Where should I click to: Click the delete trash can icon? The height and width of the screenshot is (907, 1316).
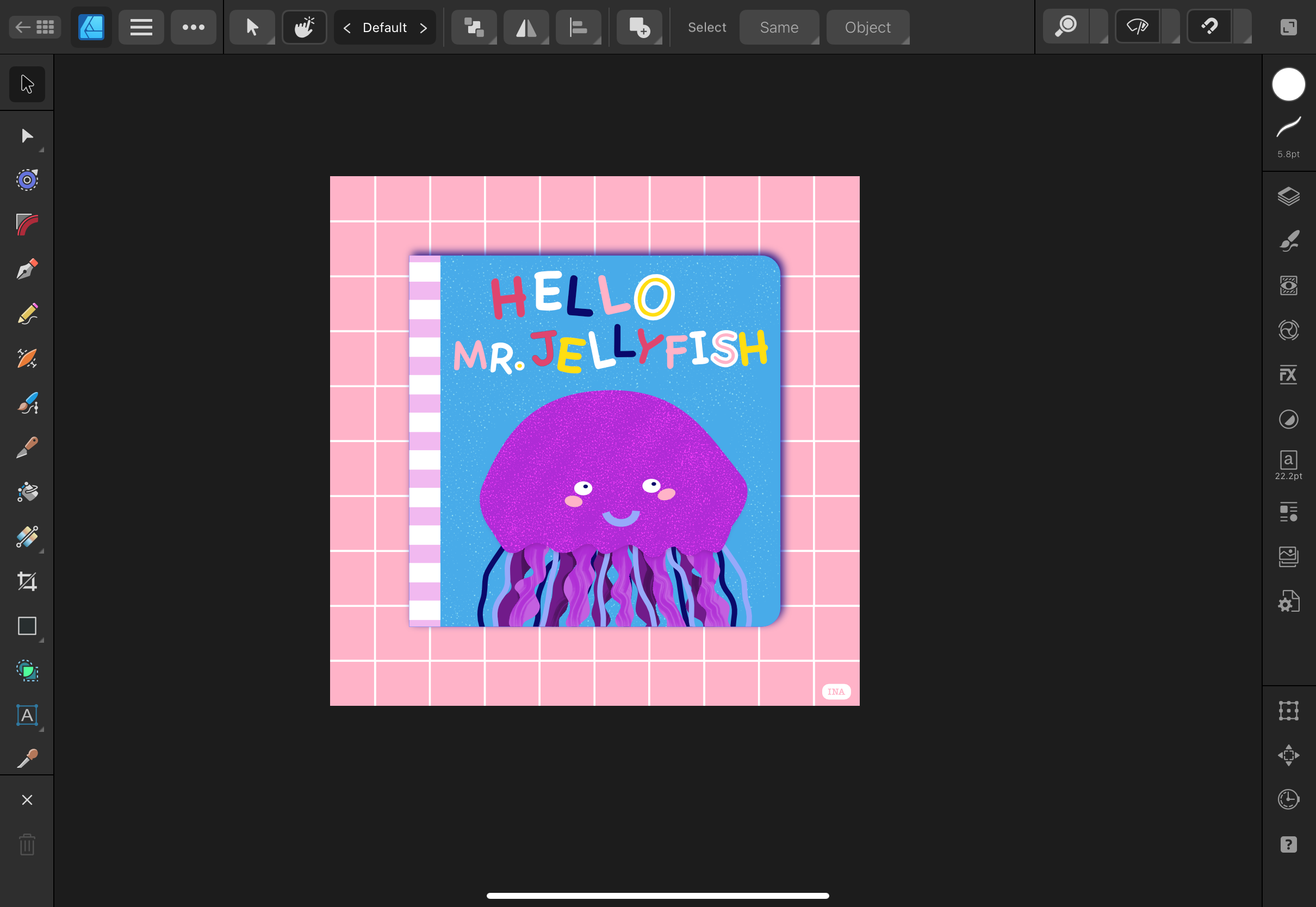[x=27, y=844]
